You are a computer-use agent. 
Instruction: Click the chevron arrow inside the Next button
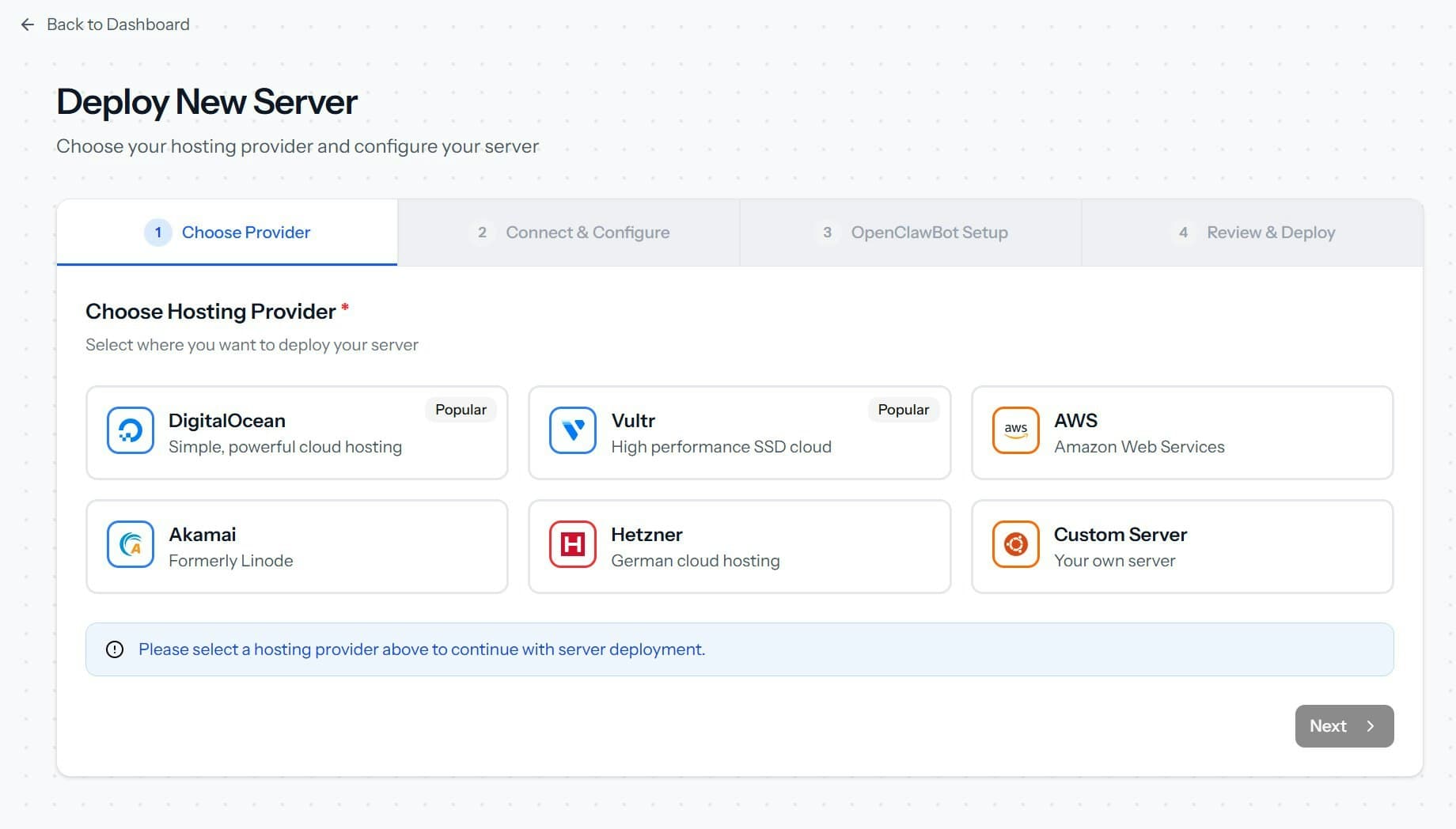1371,725
